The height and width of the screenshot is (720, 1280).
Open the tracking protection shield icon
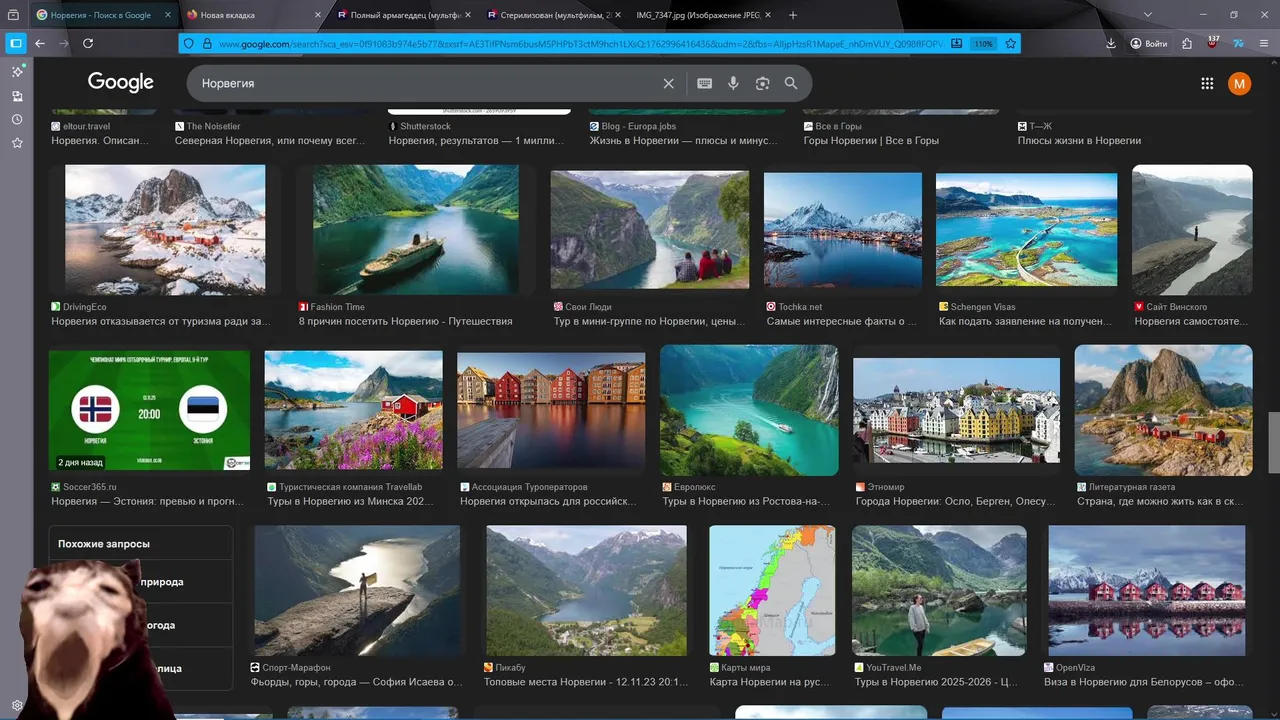click(x=190, y=44)
